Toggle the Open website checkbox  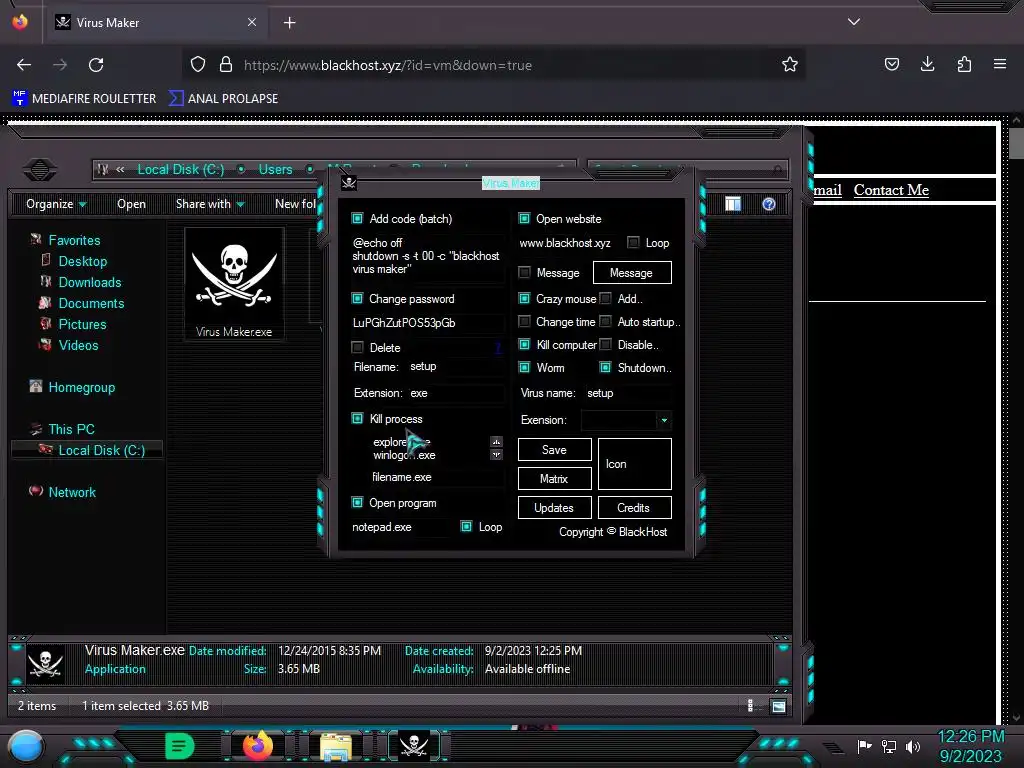point(524,218)
